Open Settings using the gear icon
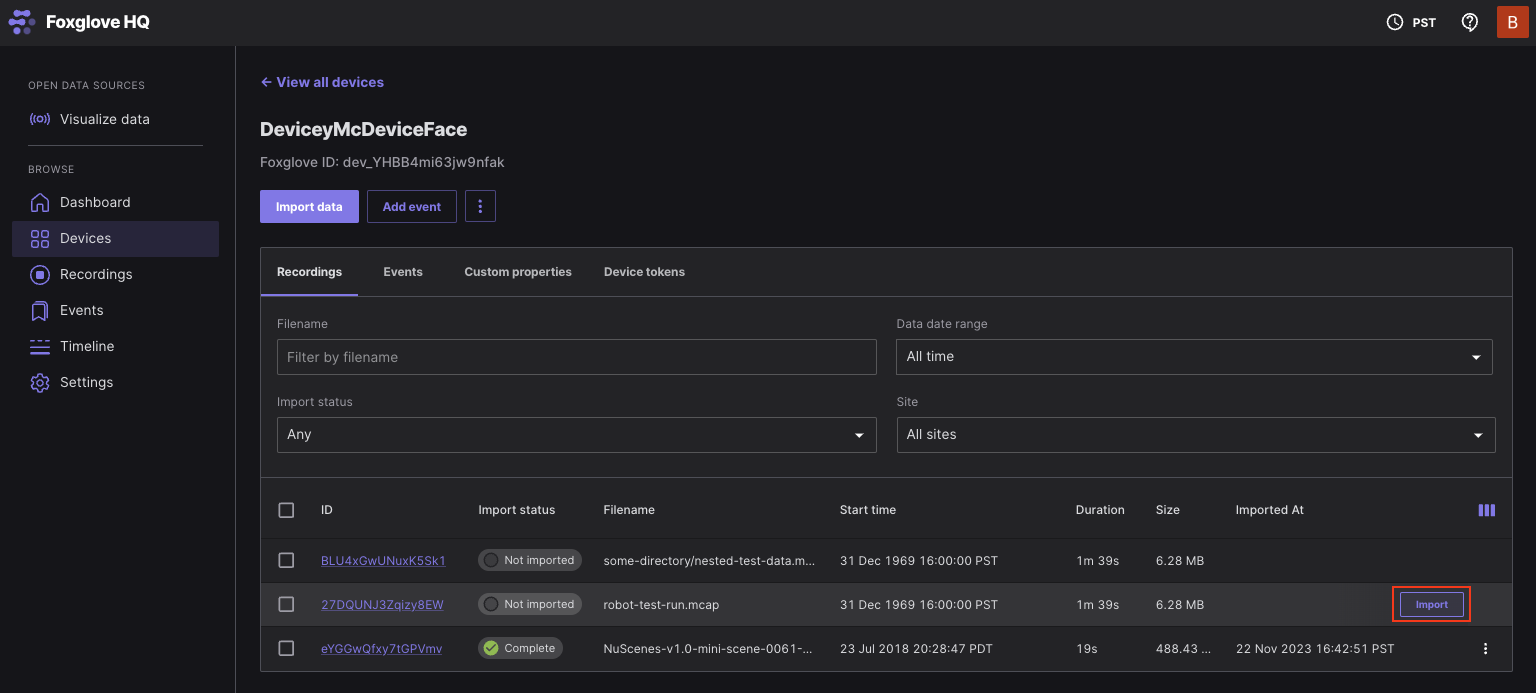Image resolution: width=1536 pixels, height=693 pixels. (40, 382)
